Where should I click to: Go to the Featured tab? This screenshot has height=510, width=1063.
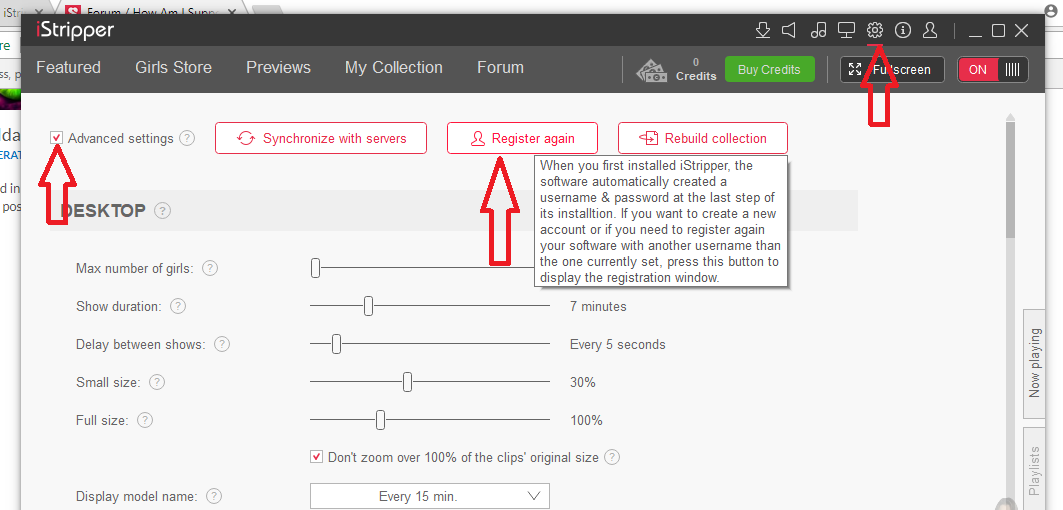[x=68, y=68]
